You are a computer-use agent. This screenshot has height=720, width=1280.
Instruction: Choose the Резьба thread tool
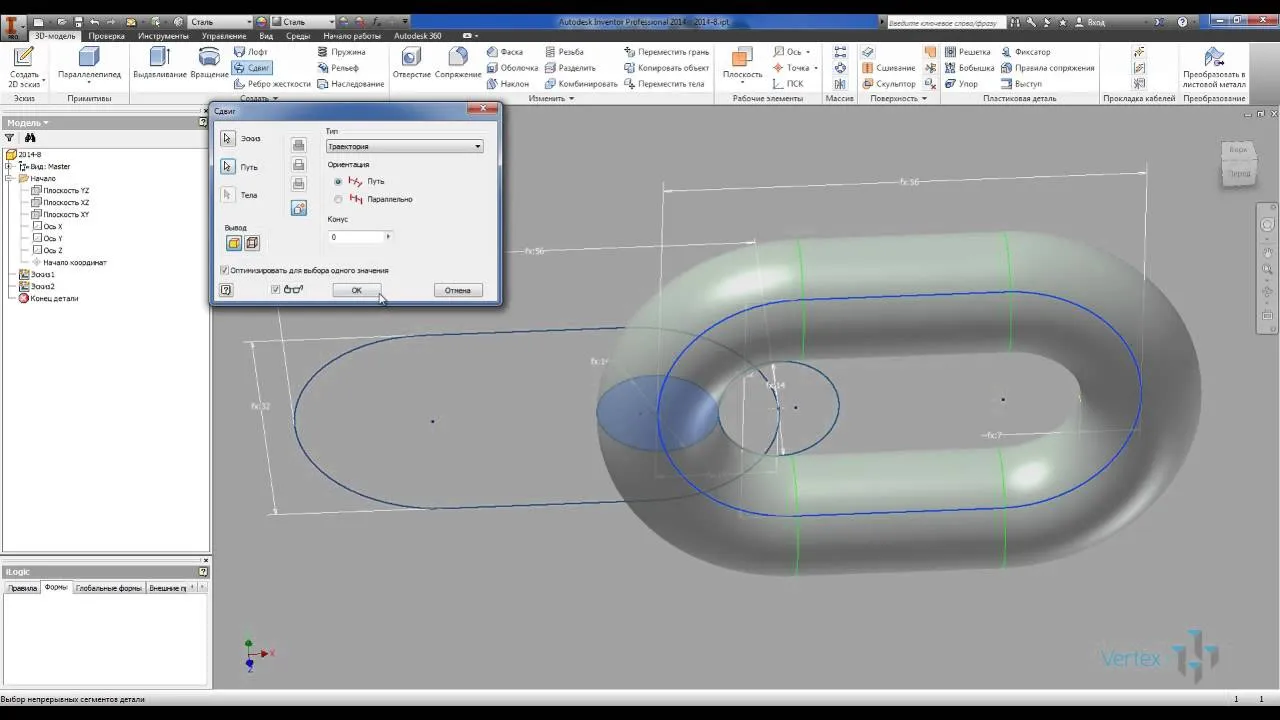coord(564,52)
